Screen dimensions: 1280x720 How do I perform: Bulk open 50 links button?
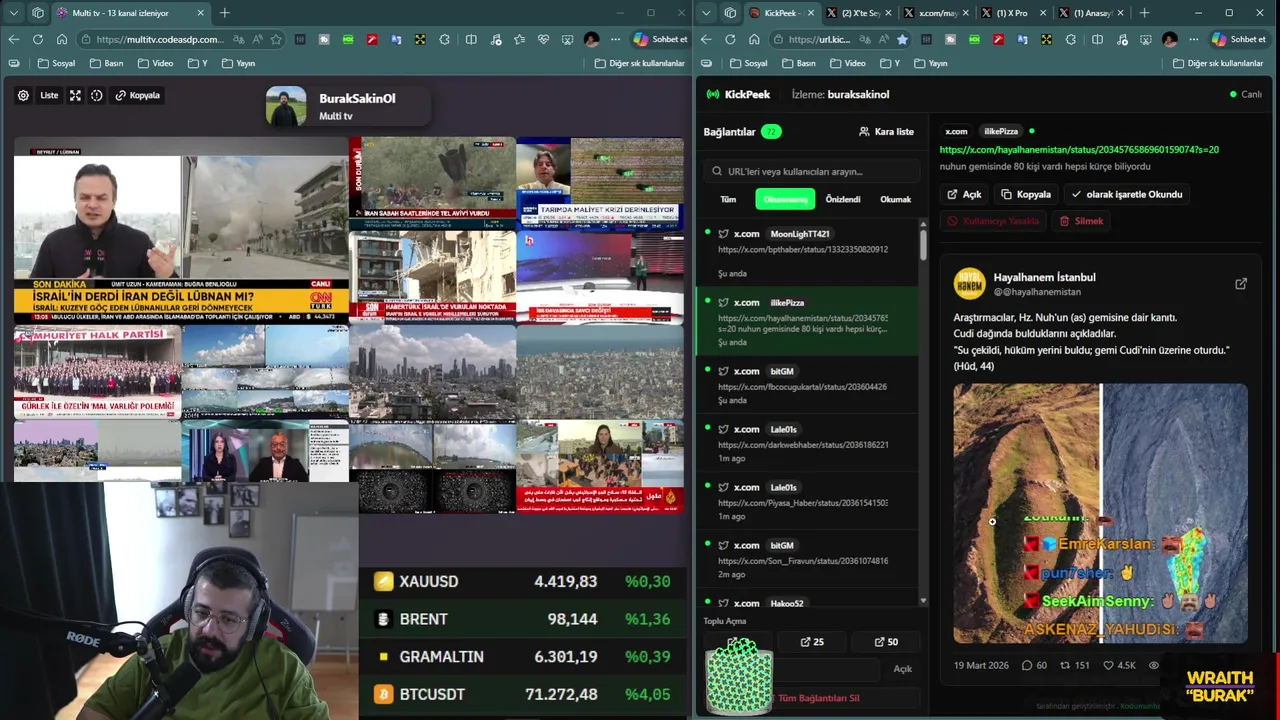pos(886,642)
